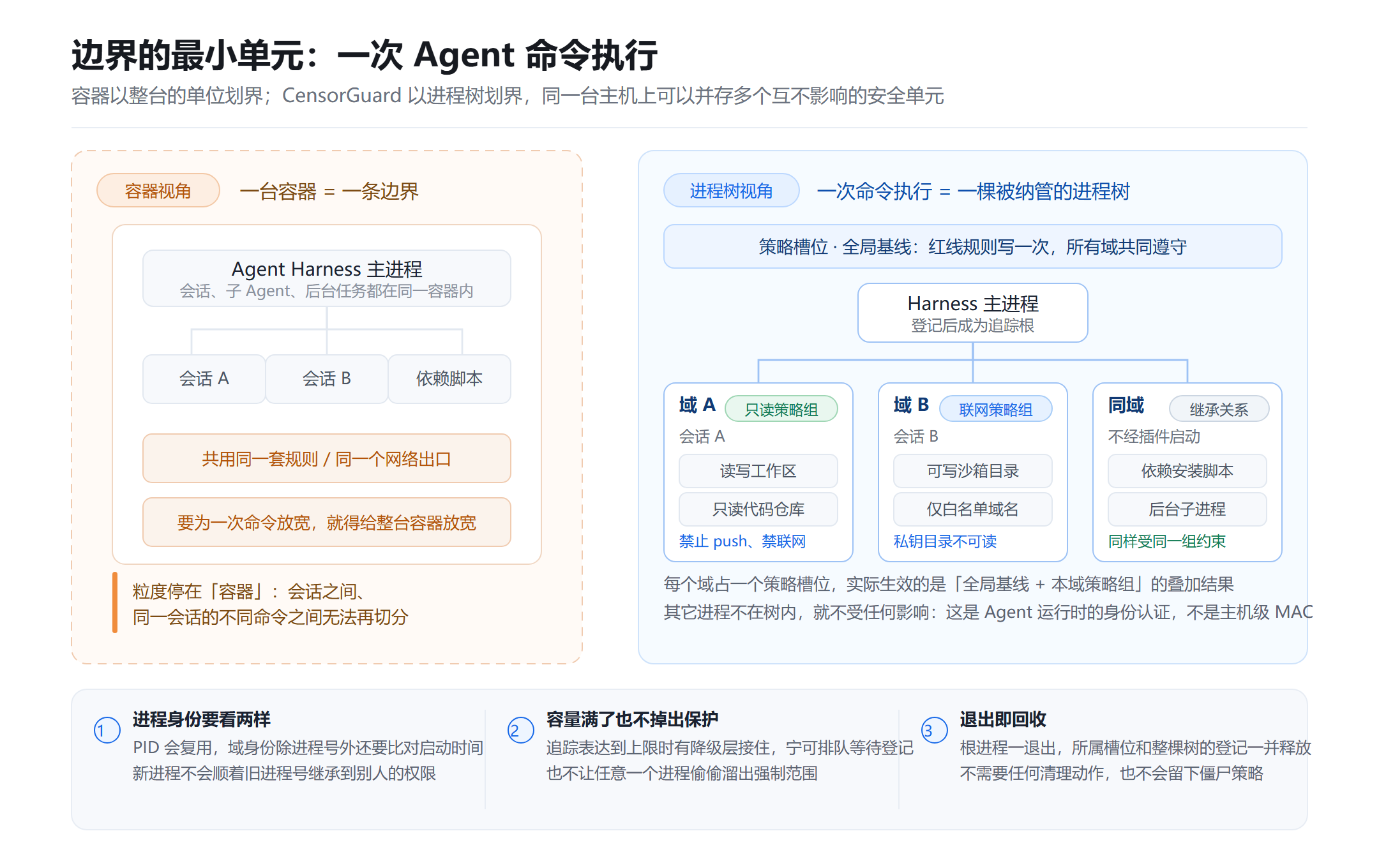Viewport: 1379px width, 868px height.
Task: Click the 仅白名单域名 item
Action: click(x=973, y=509)
